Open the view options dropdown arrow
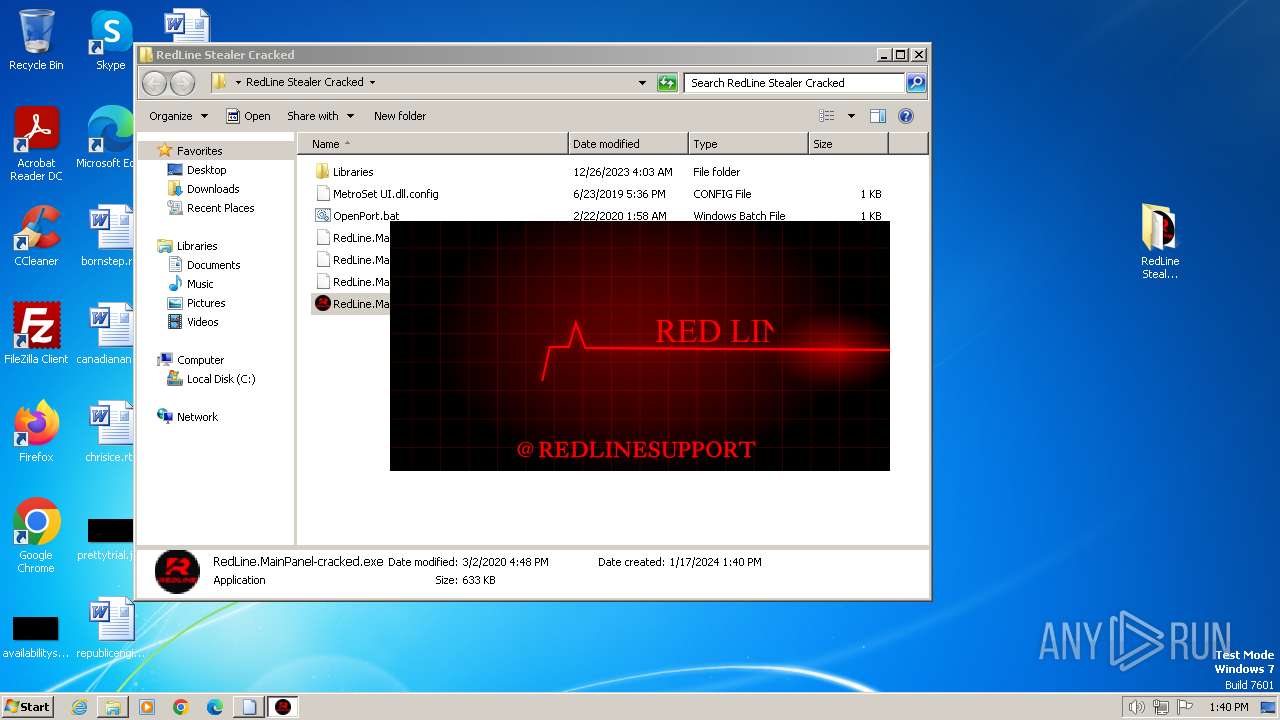Screen dimensions: 1280x720 click(x=851, y=116)
